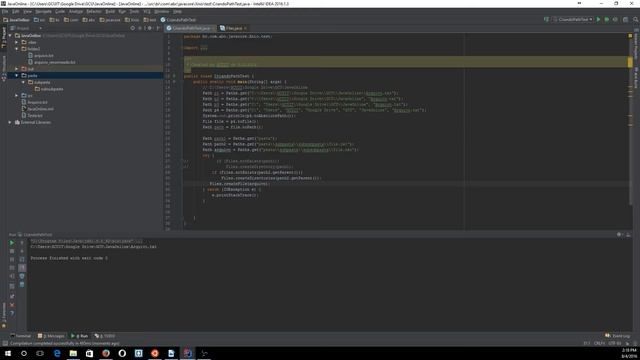Viewport: 640px width, 360px height.
Task: Click the Run panel settings gear icon
Action: tap(620, 235)
